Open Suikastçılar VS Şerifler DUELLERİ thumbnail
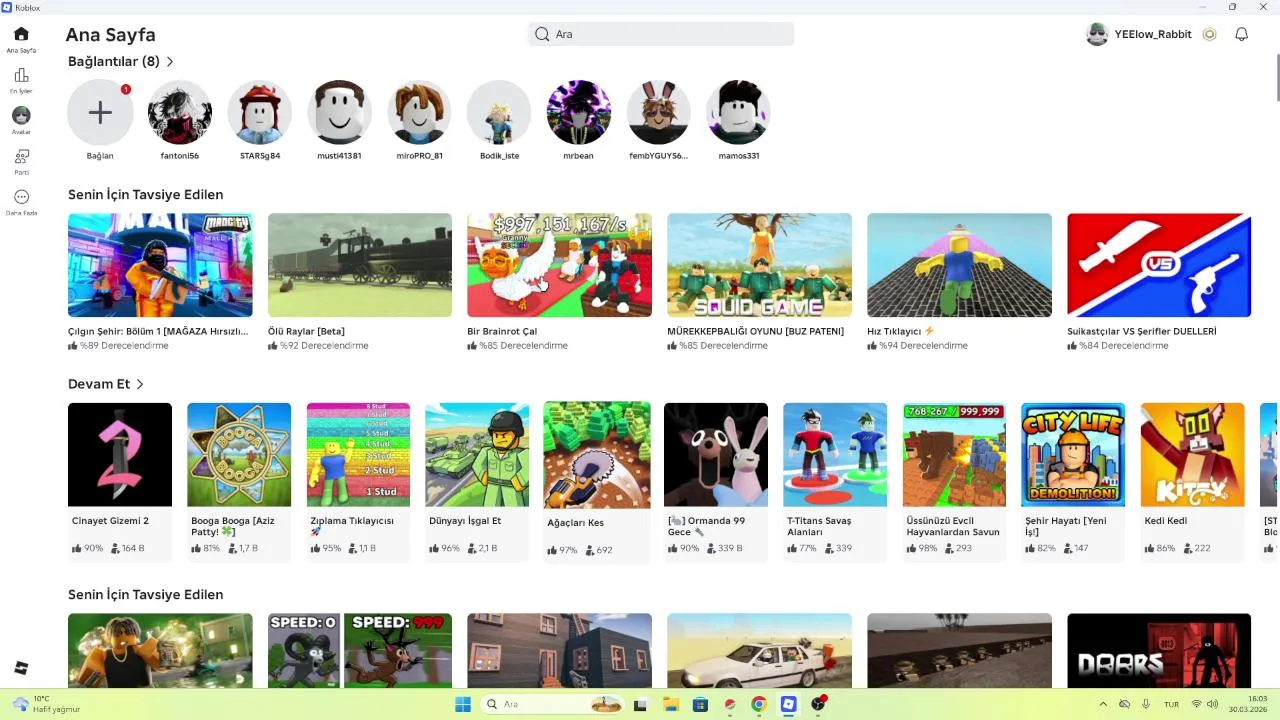The width and height of the screenshot is (1280, 720). tap(1159, 265)
